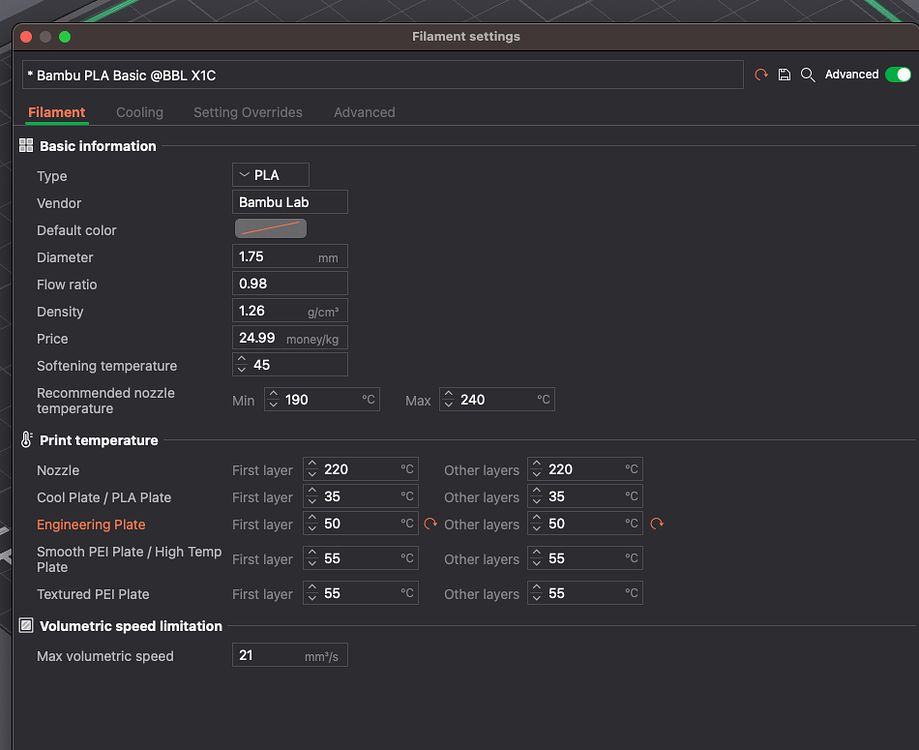This screenshot has width=919, height=750.
Task: Click Textured PEI Plate other layers value 55
Action: coord(557,594)
